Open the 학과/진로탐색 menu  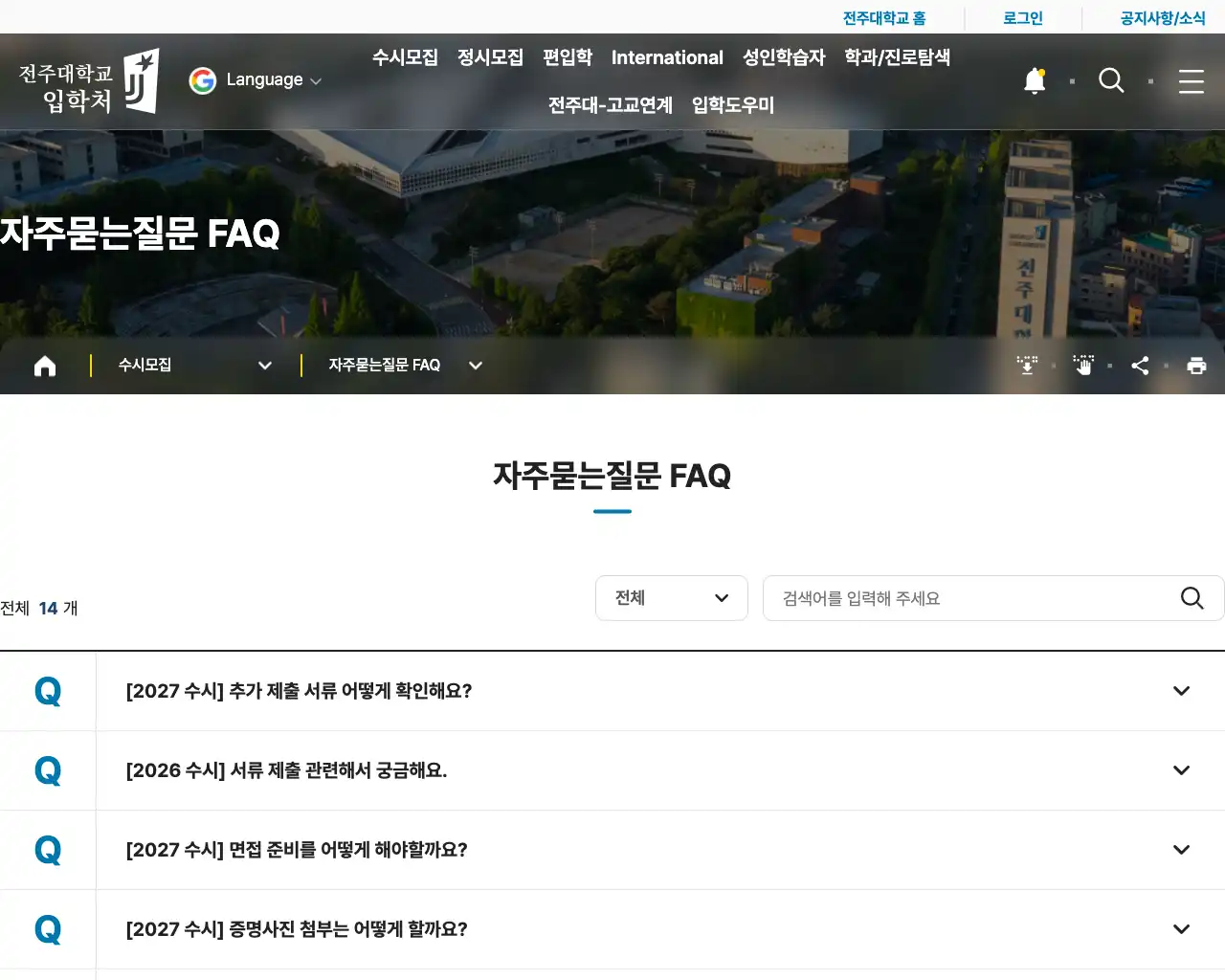point(897,57)
